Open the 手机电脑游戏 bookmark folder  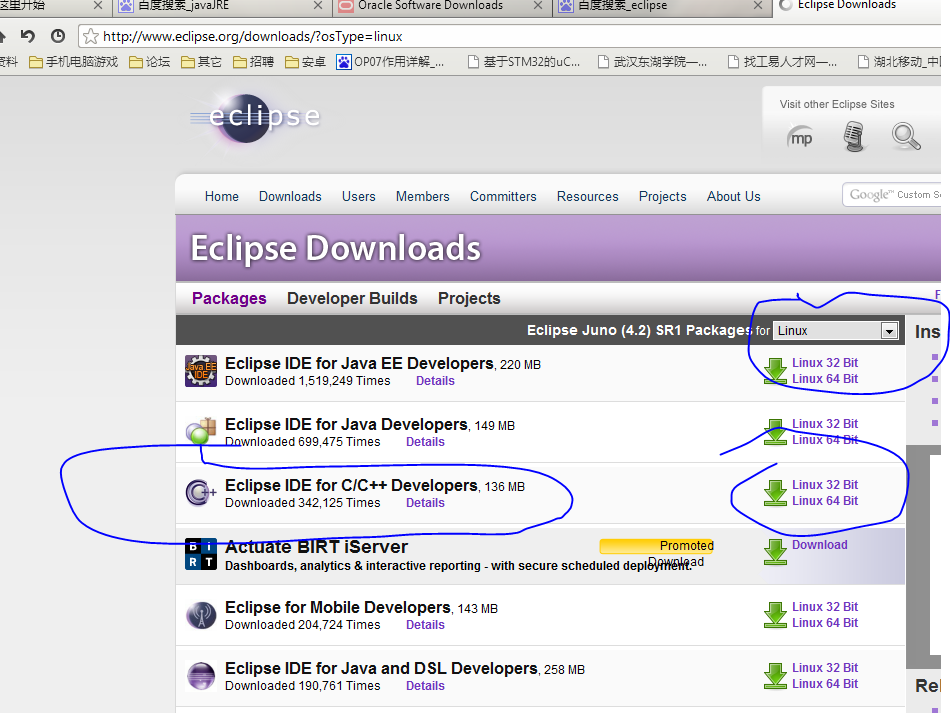73,62
